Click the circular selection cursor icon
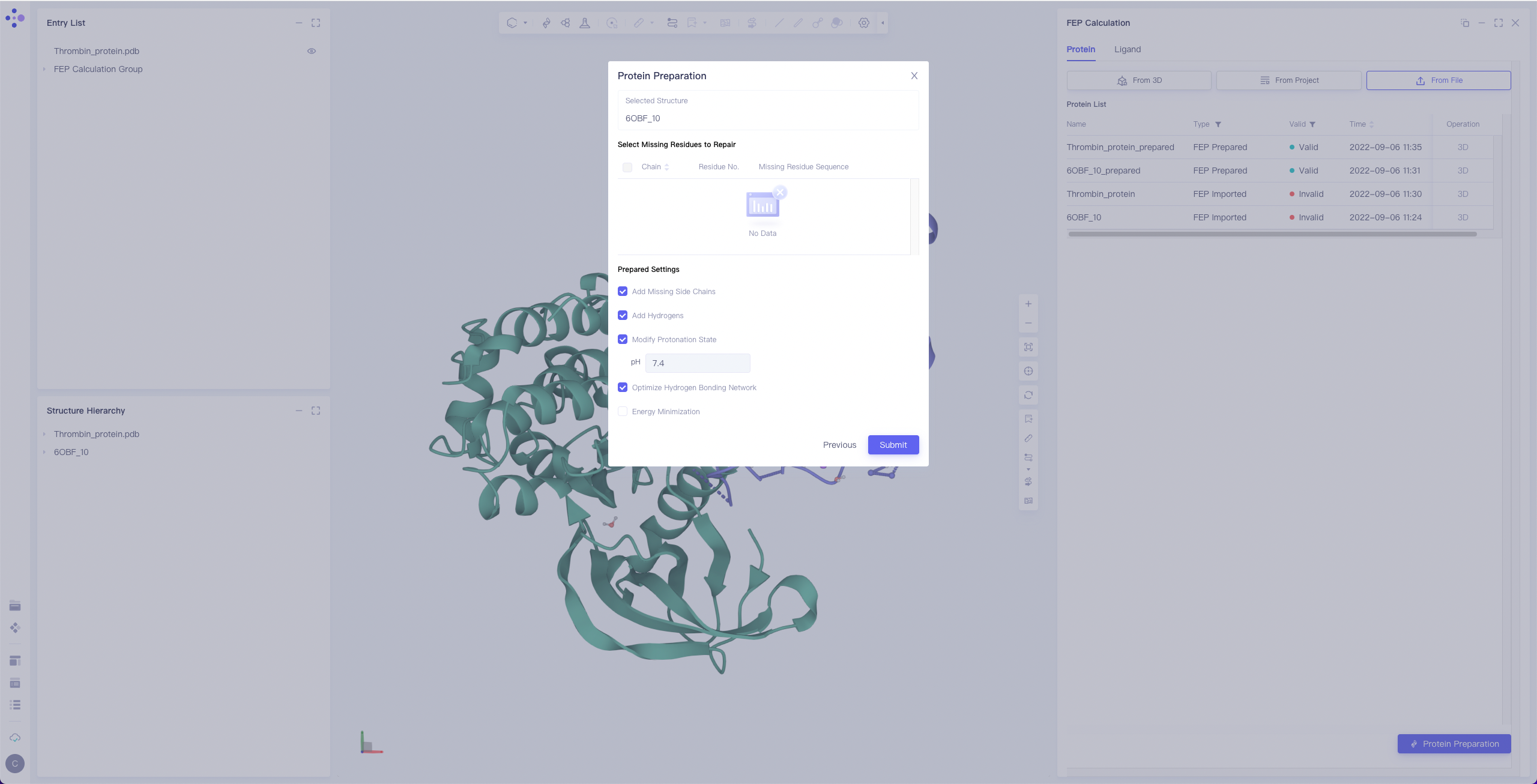Image resolution: width=1537 pixels, height=784 pixels. pyautogui.click(x=612, y=23)
